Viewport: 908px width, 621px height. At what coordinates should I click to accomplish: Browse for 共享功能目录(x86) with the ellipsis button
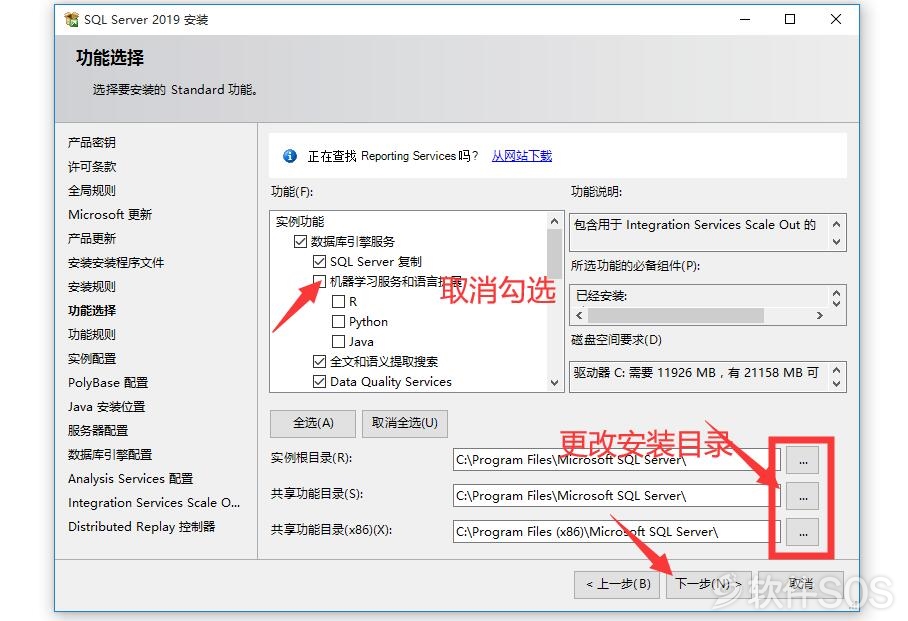(803, 532)
